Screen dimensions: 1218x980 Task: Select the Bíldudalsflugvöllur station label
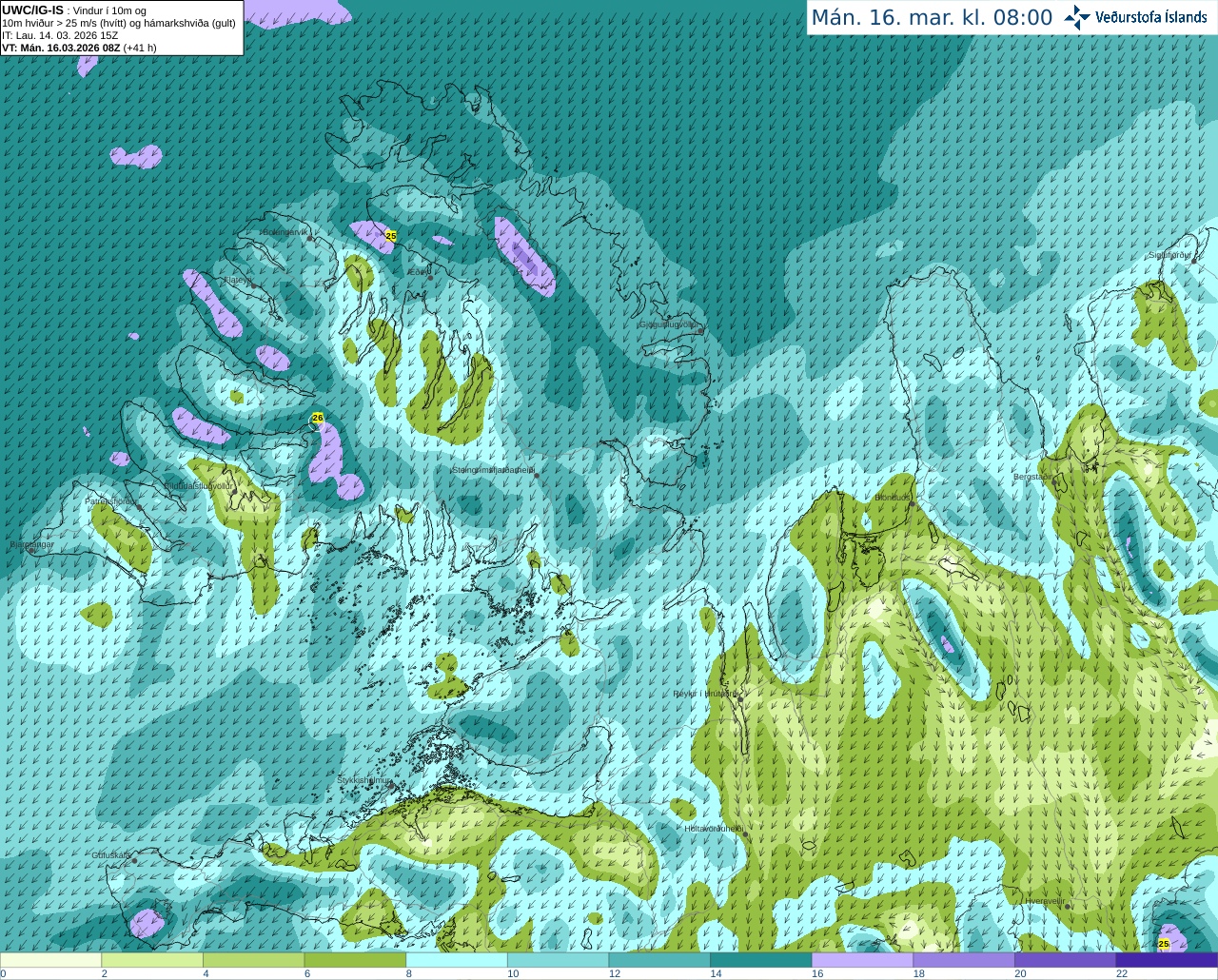click(x=198, y=485)
